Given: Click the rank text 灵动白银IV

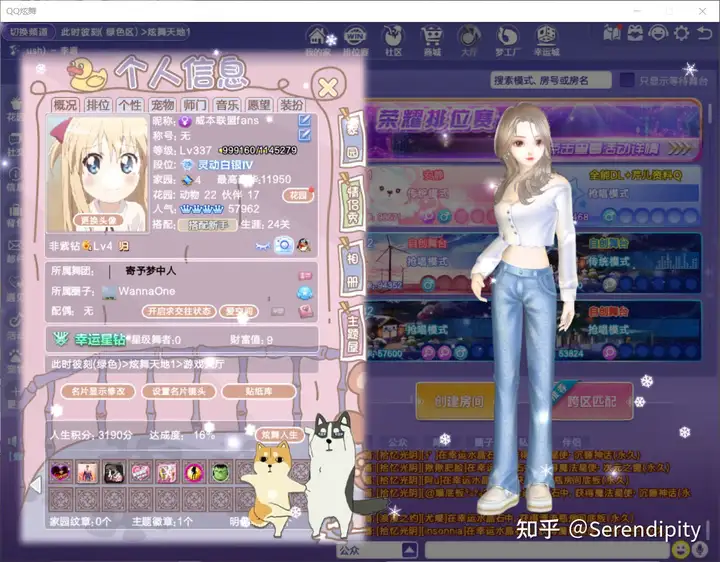Looking at the screenshot, I should (225, 164).
